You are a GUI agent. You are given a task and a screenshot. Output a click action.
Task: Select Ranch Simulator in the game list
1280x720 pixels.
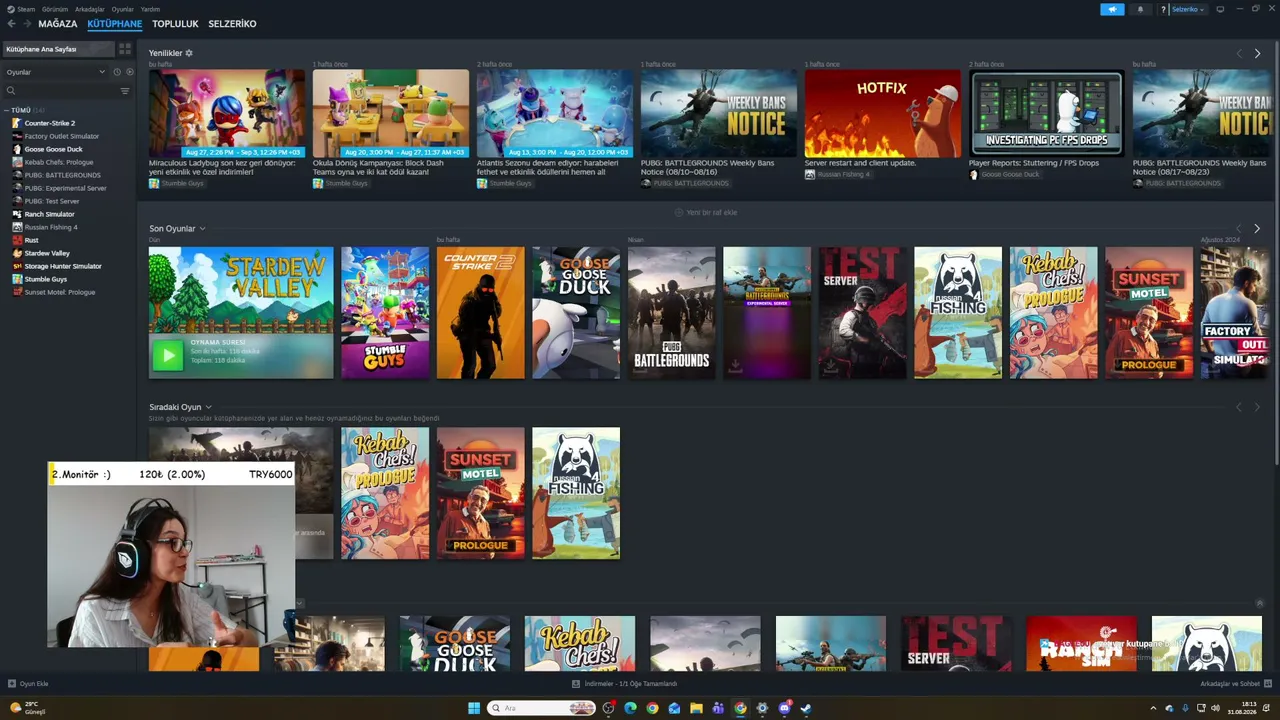pos(50,214)
